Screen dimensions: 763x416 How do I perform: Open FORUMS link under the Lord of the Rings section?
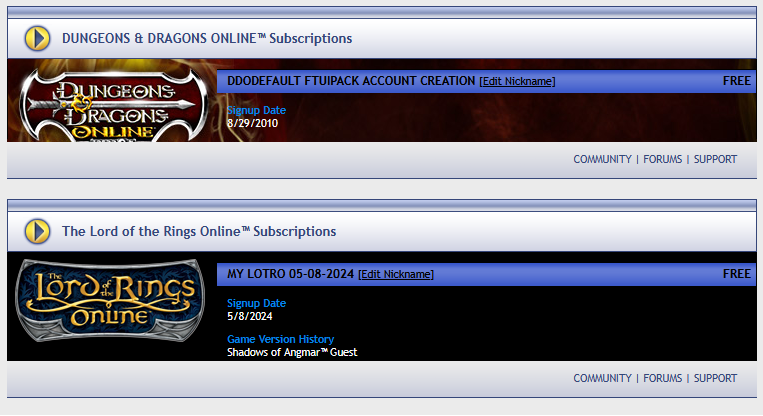tap(662, 378)
